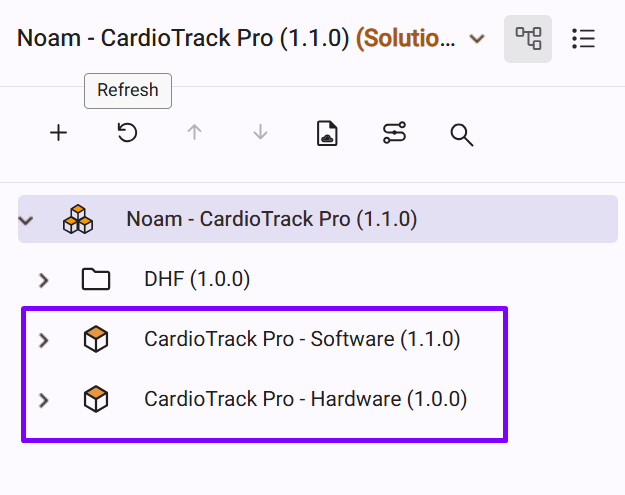Image resolution: width=625 pixels, height=495 pixels.
Task: Expand CardioTrack Pro - Hardware node
Action: coord(43,400)
